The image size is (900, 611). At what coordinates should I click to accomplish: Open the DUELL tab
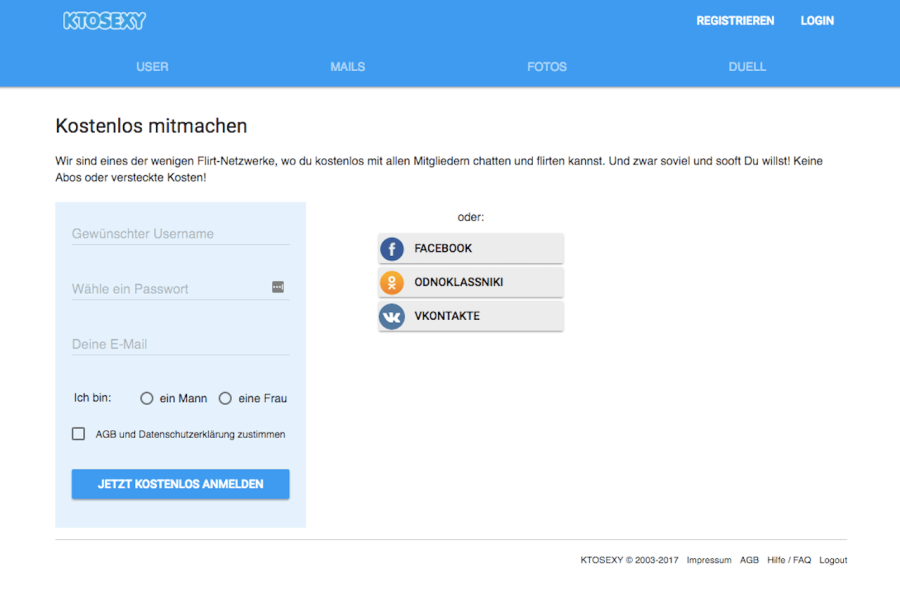point(747,67)
